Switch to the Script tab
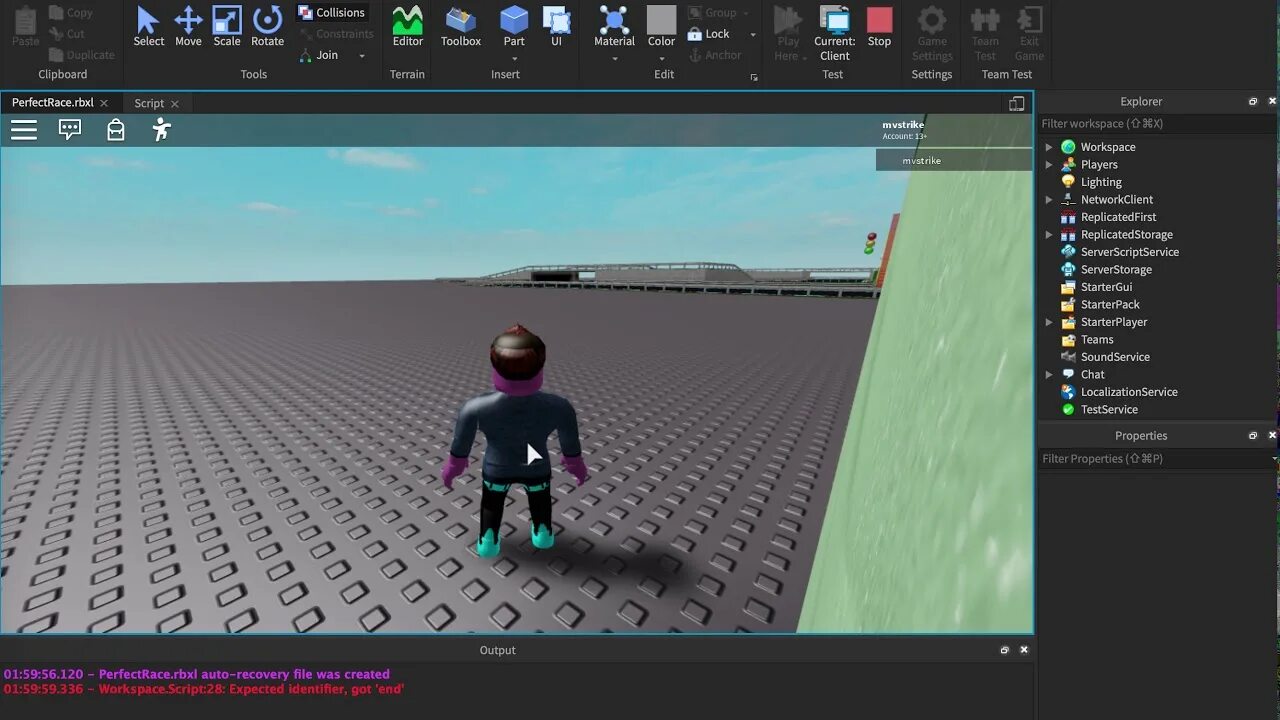This screenshot has height=720, width=1280. pyautogui.click(x=149, y=103)
